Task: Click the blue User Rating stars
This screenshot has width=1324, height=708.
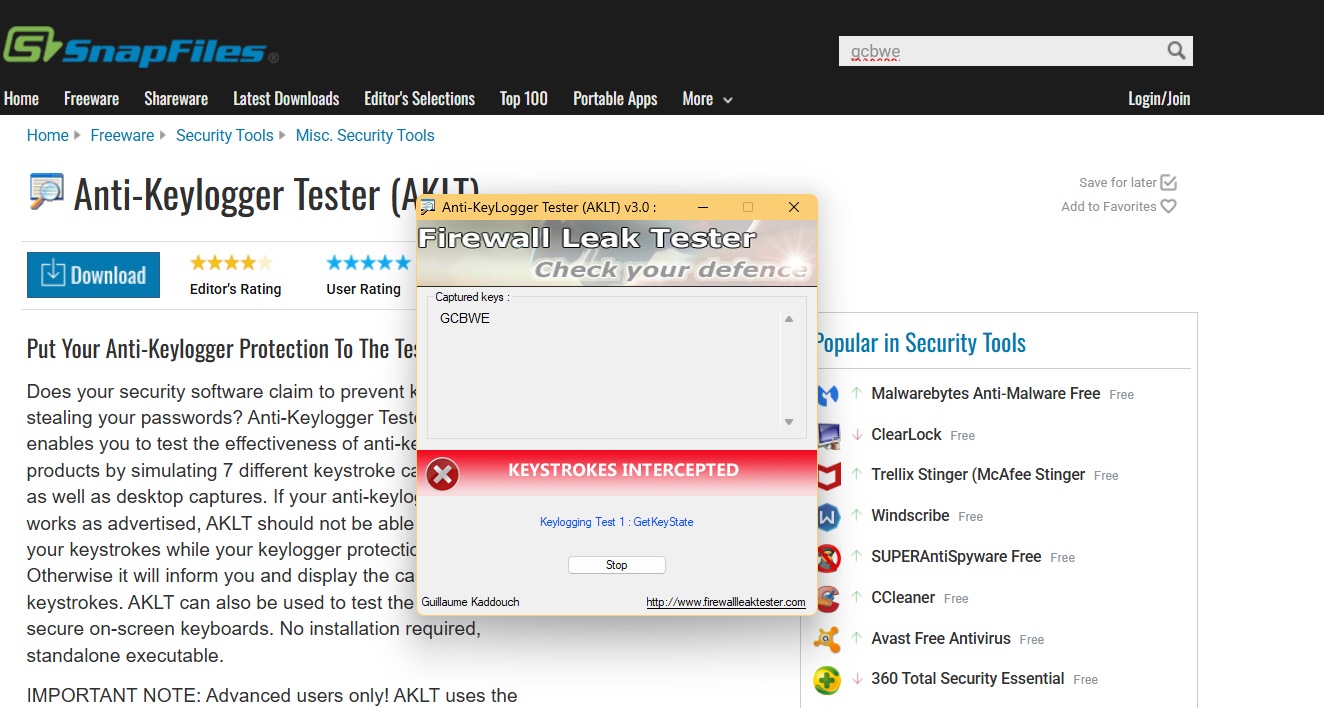Action: pos(368,263)
